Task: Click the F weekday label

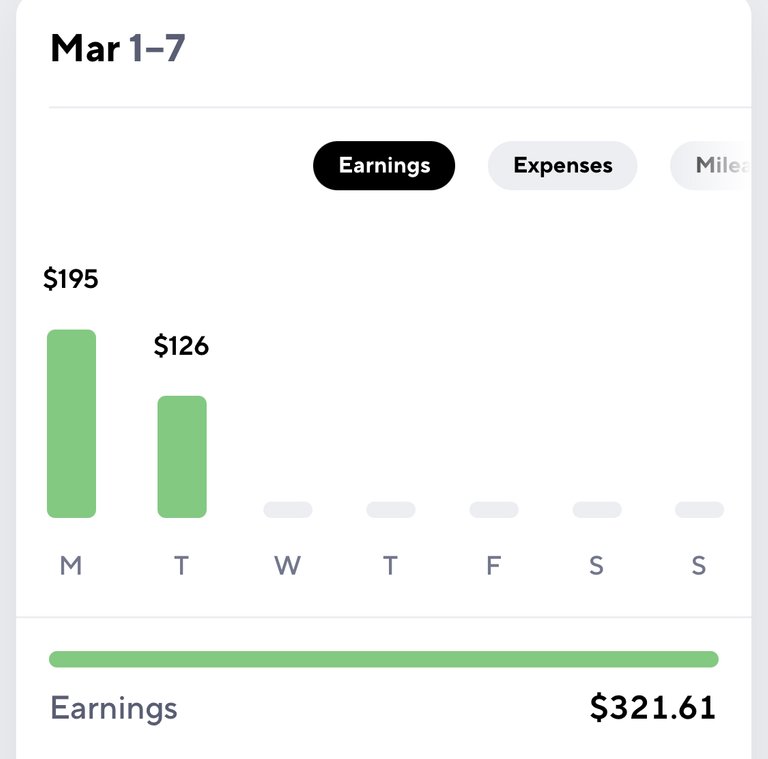Action: [494, 566]
